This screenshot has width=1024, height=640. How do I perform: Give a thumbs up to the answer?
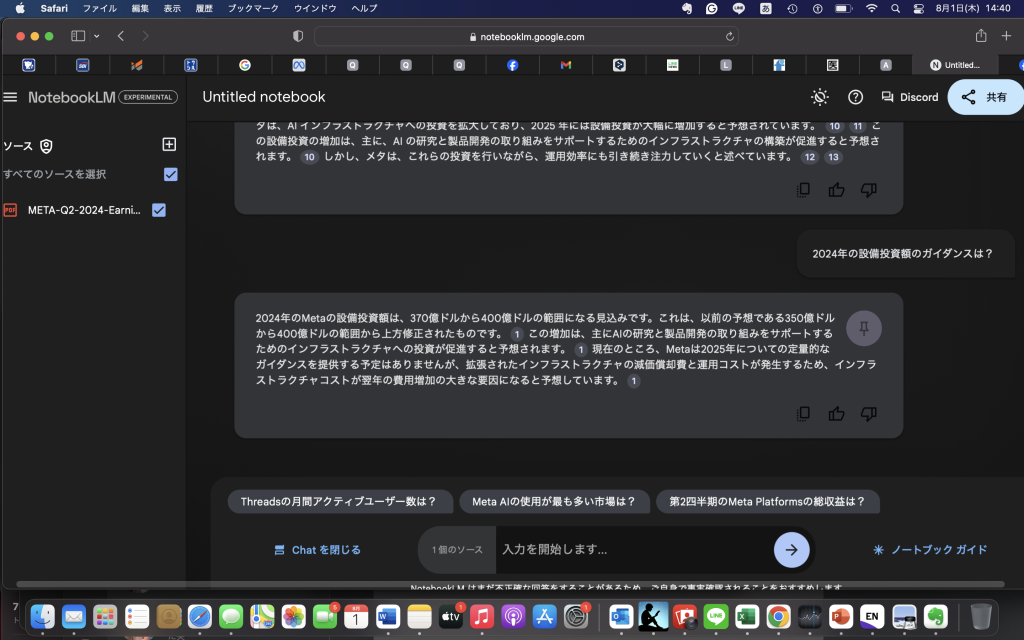(836, 413)
